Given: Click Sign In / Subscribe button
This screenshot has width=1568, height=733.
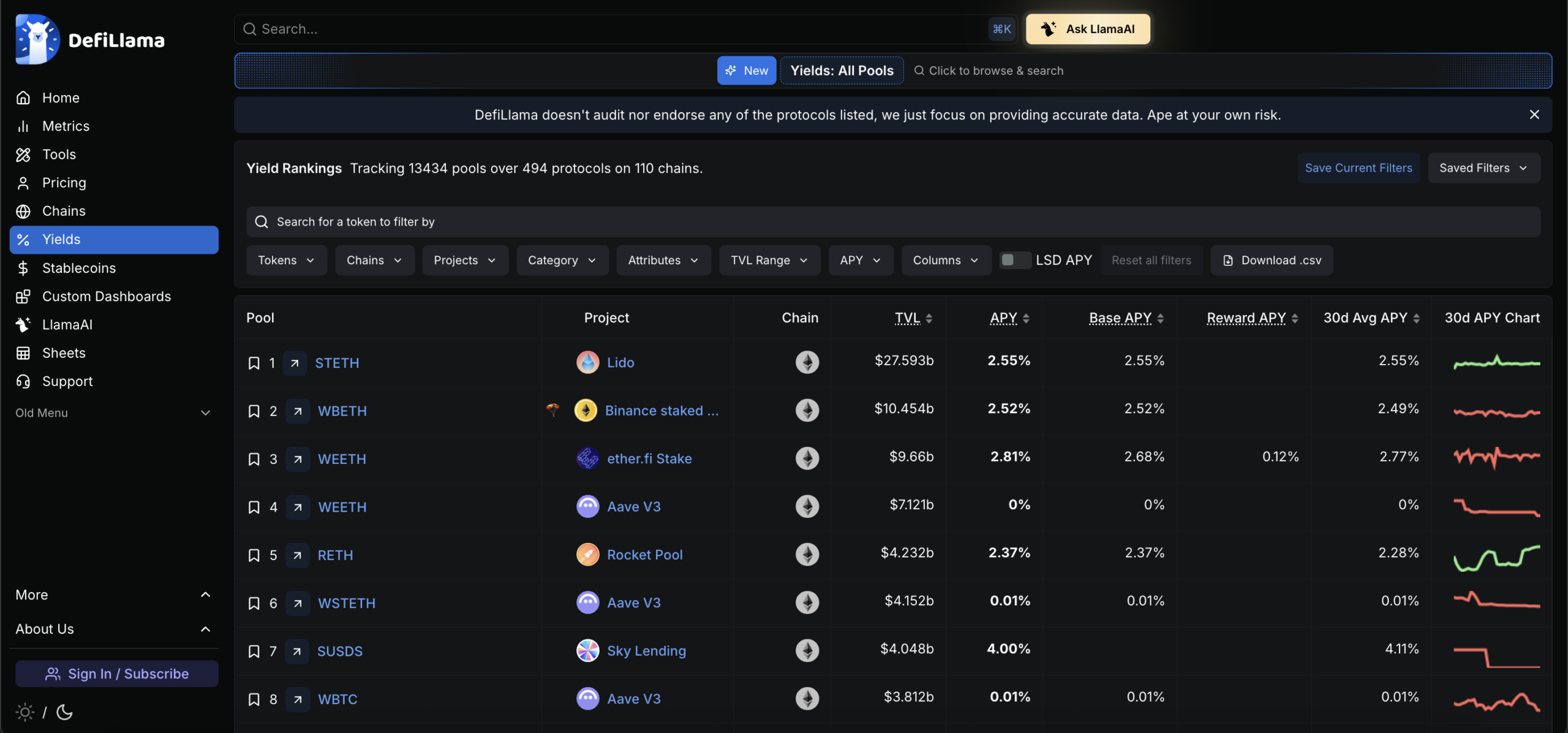Looking at the screenshot, I should (x=116, y=674).
